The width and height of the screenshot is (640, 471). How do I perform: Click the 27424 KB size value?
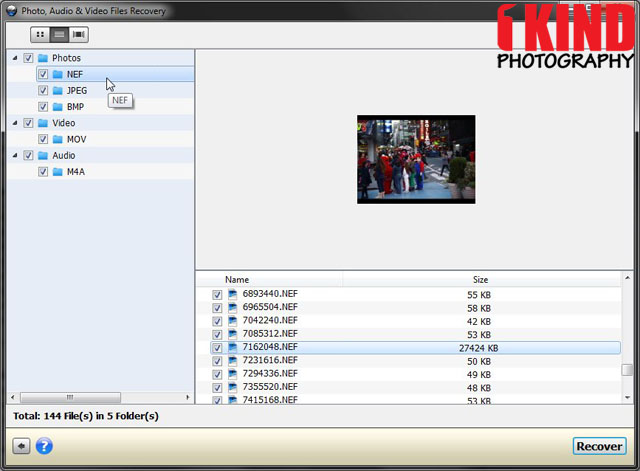coord(478,348)
